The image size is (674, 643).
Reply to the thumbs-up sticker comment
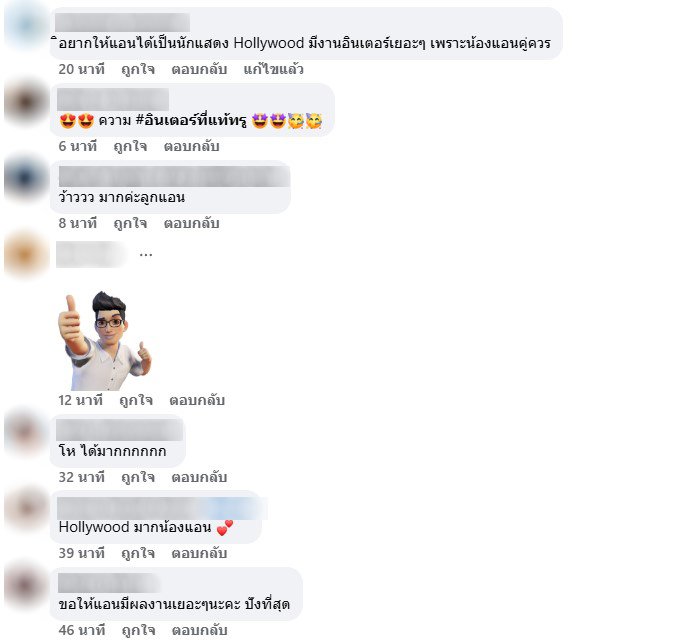coord(197,401)
